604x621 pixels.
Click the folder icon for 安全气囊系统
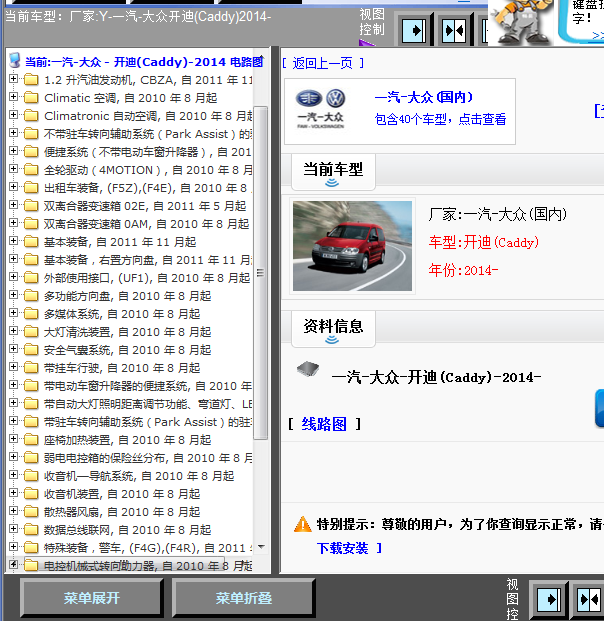click(x=31, y=350)
